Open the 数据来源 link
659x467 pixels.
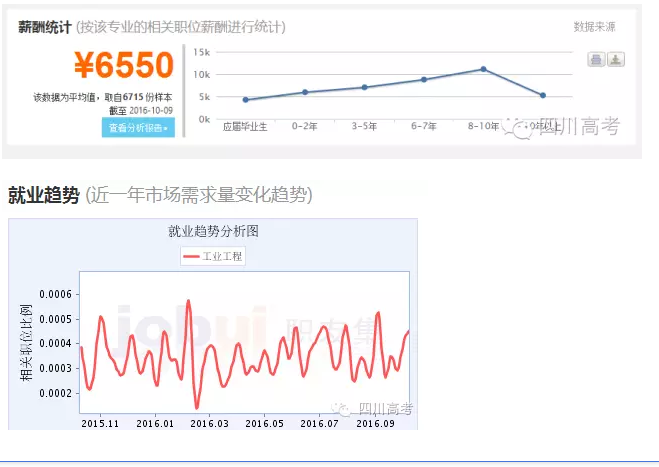pyautogui.click(x=594, y=27)
